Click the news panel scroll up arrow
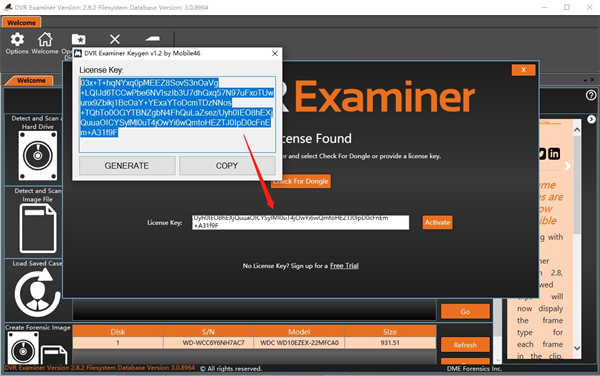The width and height of the screenshot is (600, 376). (577, 130)
